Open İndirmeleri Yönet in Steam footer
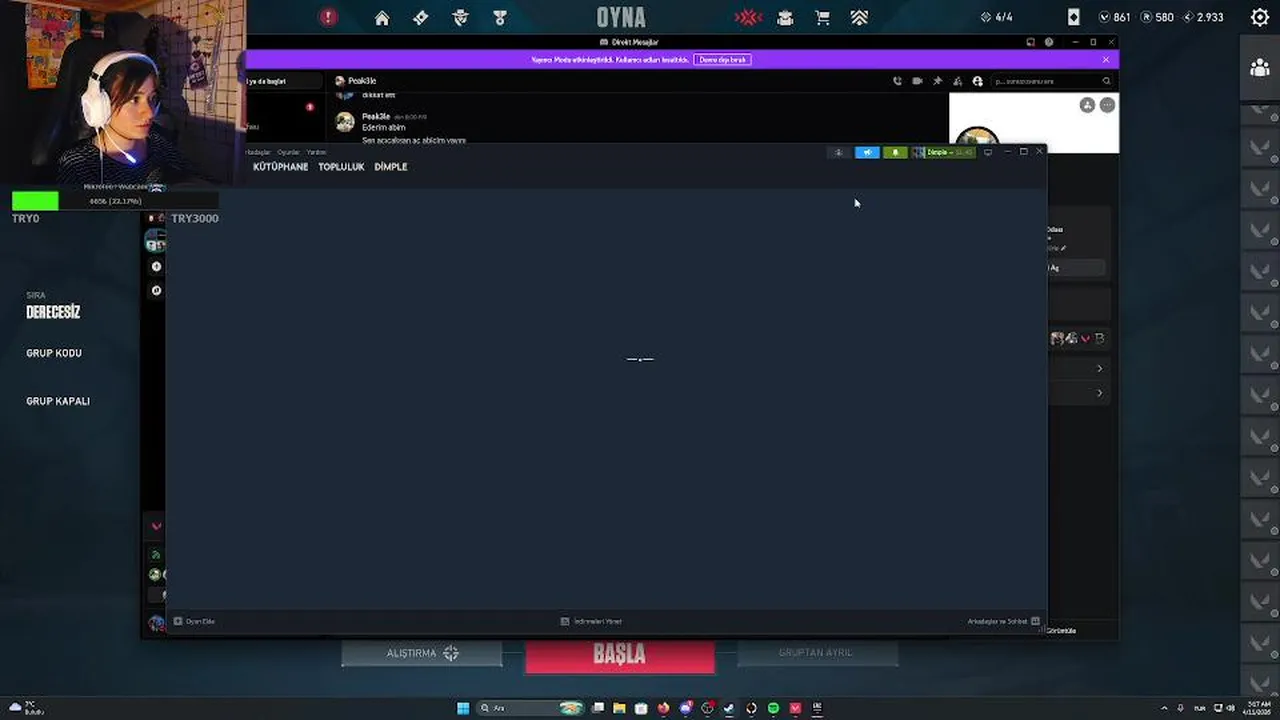Screen dimensions: 1280x720 pyautogui.click(x=592, y=621)
